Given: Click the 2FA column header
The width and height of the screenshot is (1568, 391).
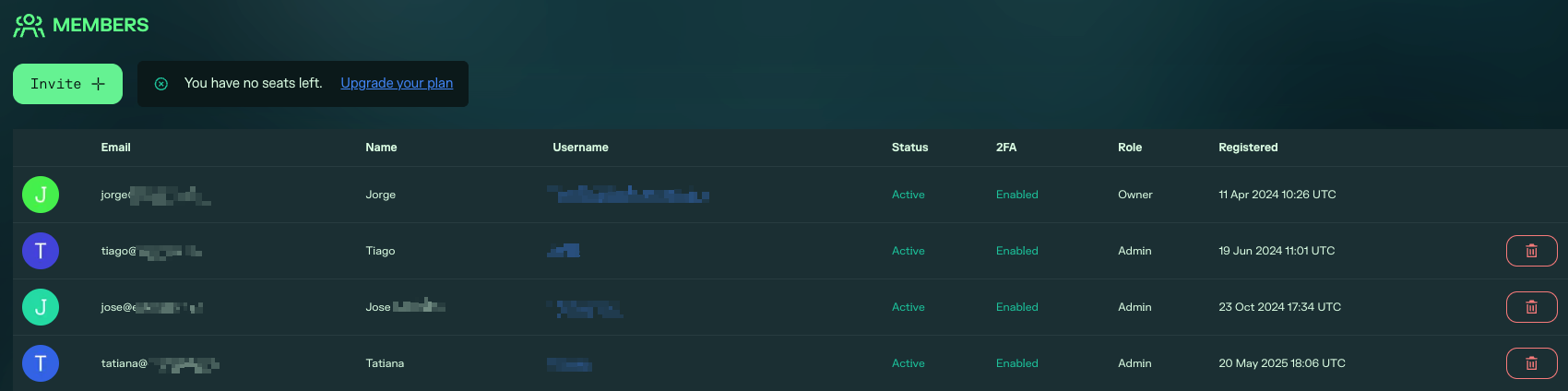Looking at the screenshot, I should 1006,148.
